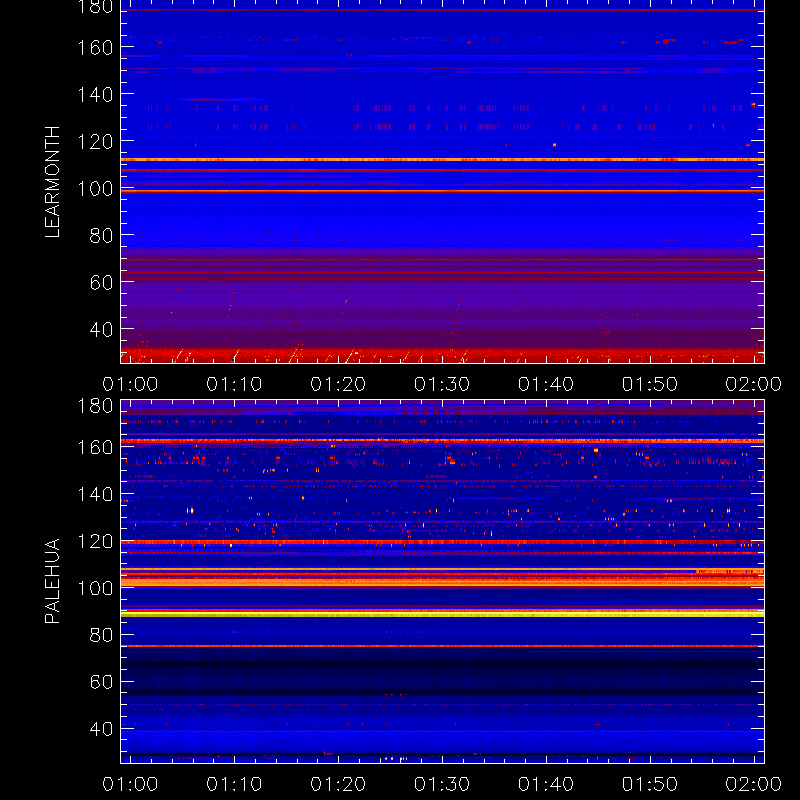Select the 80 label on the PALEHUA axis
800x800 pixels.
tap(101, 635)
